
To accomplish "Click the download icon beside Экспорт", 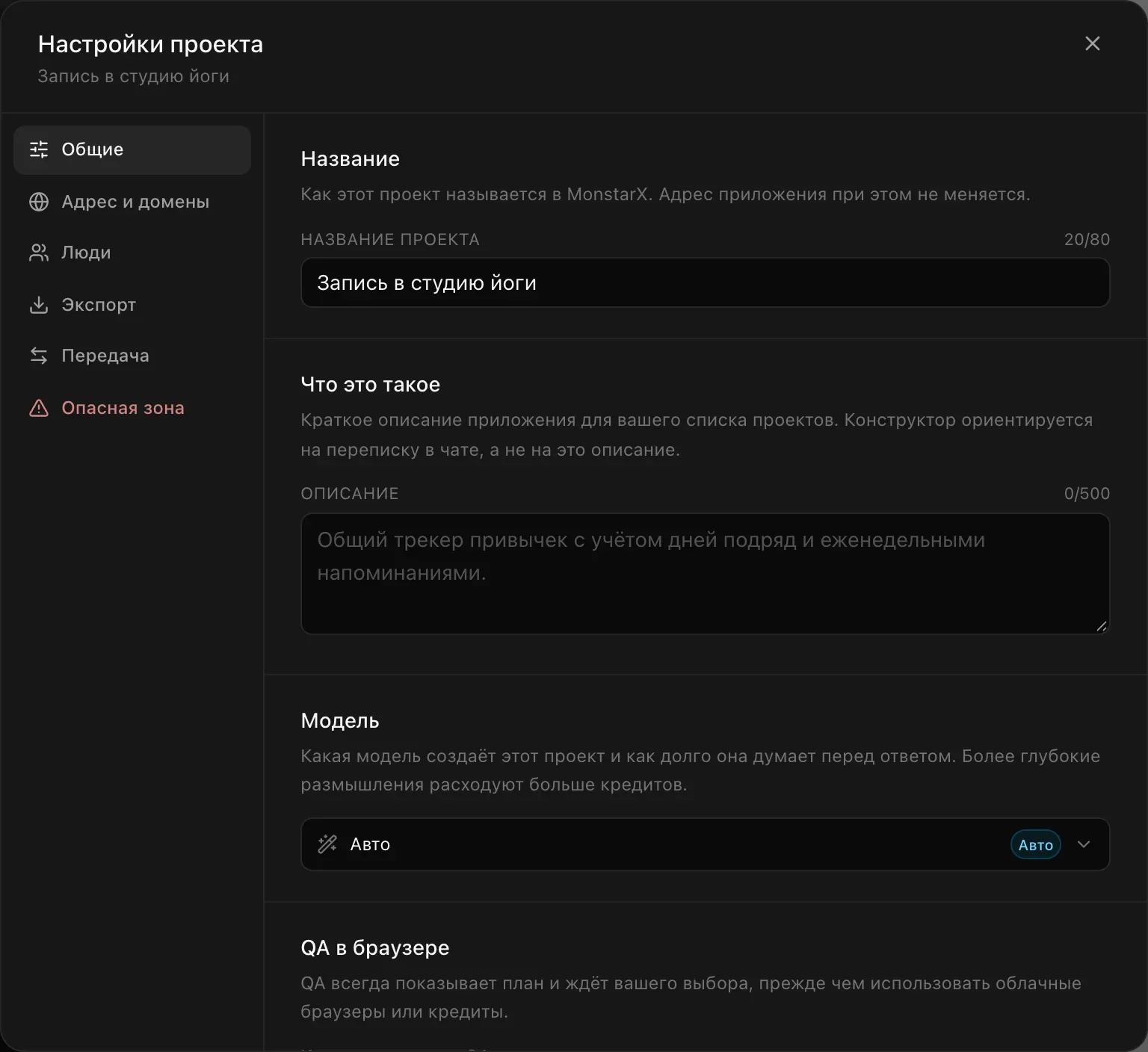I will 39,305.
